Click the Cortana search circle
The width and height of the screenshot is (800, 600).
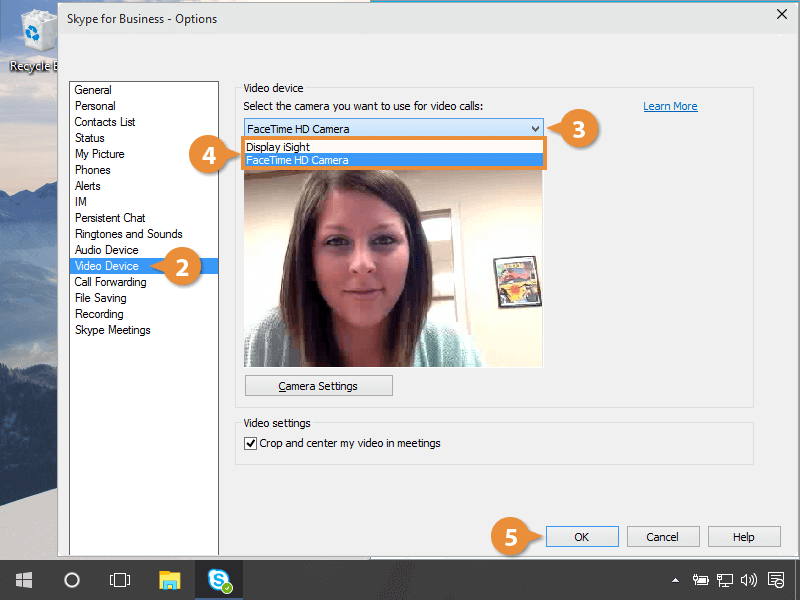point(72,579)
